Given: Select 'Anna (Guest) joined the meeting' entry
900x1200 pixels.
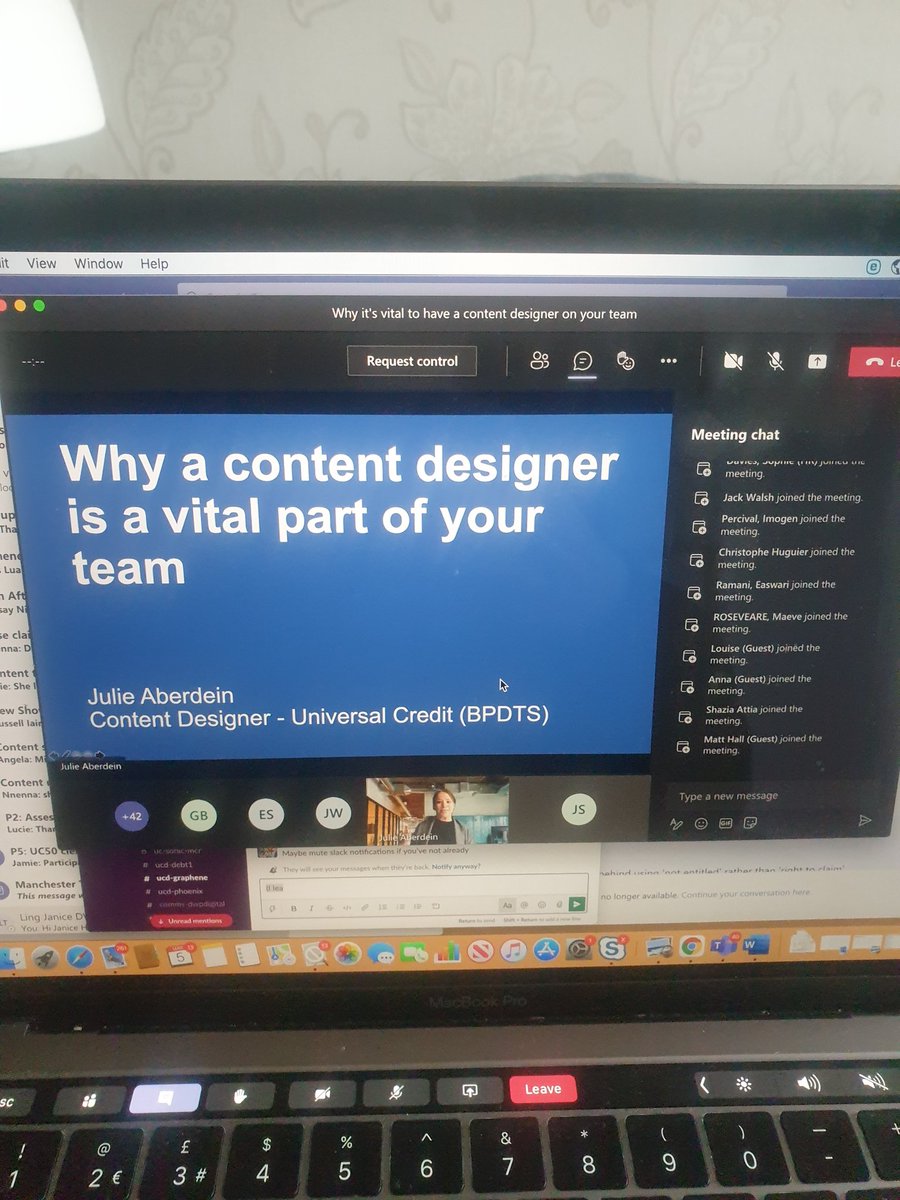Looking at the screenshot, I should click(x=746, y=685).
